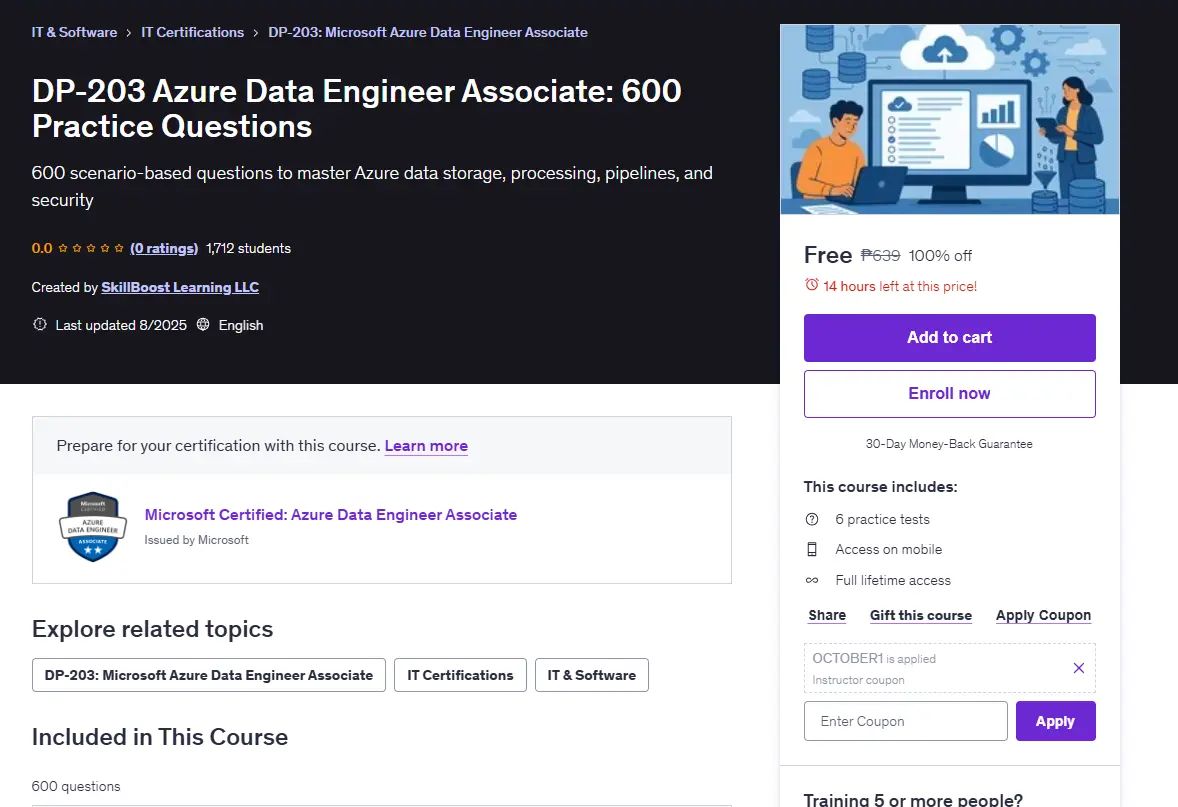The width and height of the screenshot is (1178, 807).
Task: Click the 'Free' price text
Action: point(828,255)
